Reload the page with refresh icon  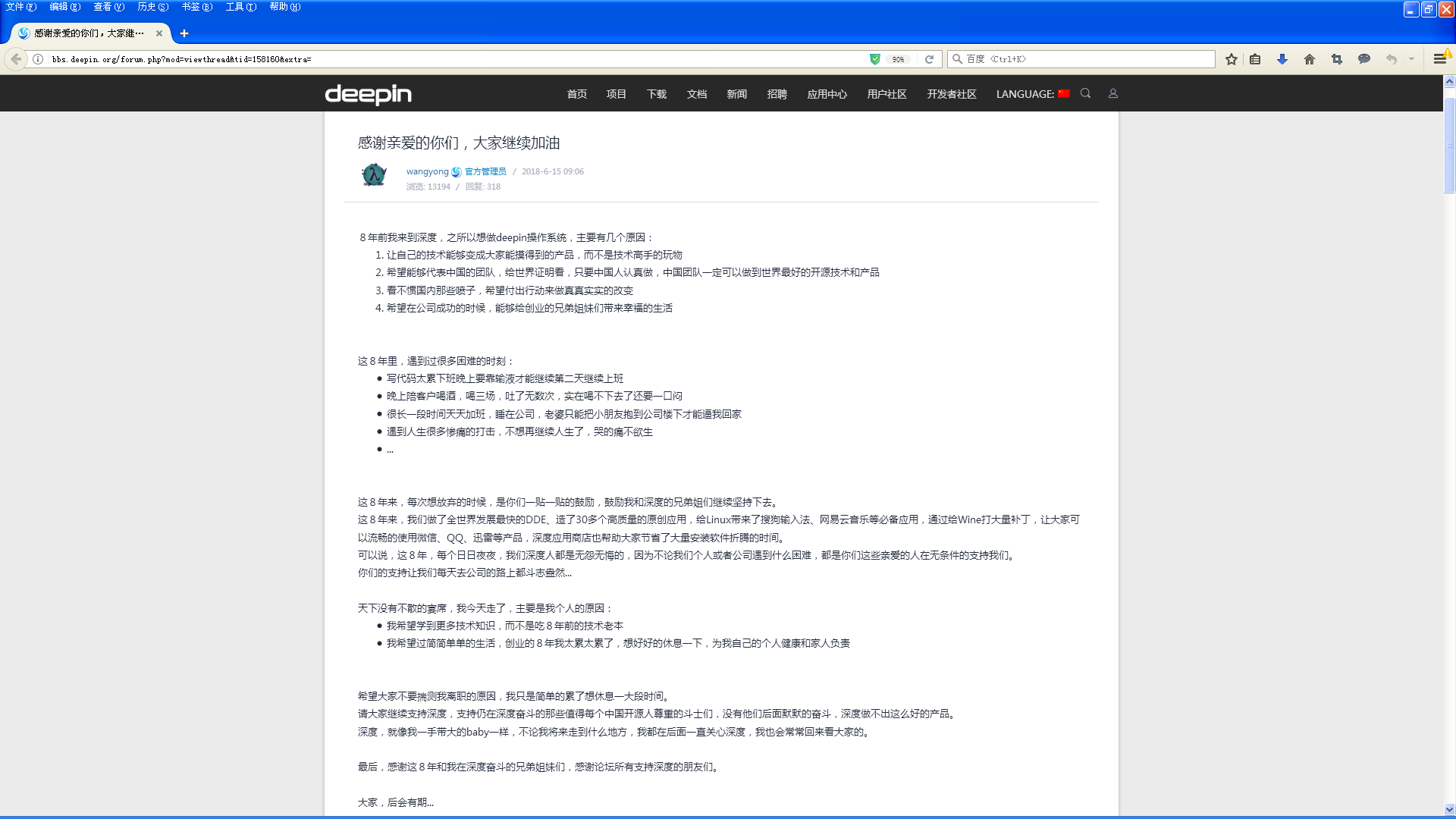pos(929,59)
